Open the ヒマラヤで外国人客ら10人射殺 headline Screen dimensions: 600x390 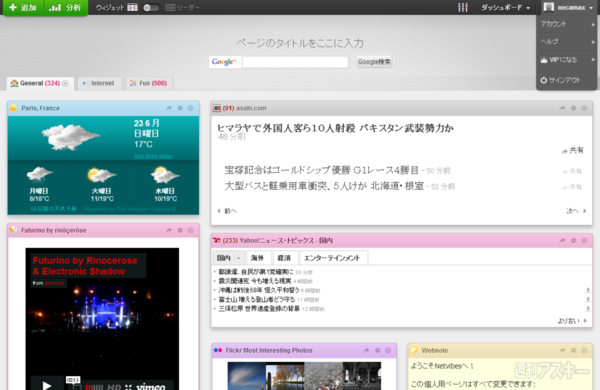pyautogui.click(x=335, y=128)
